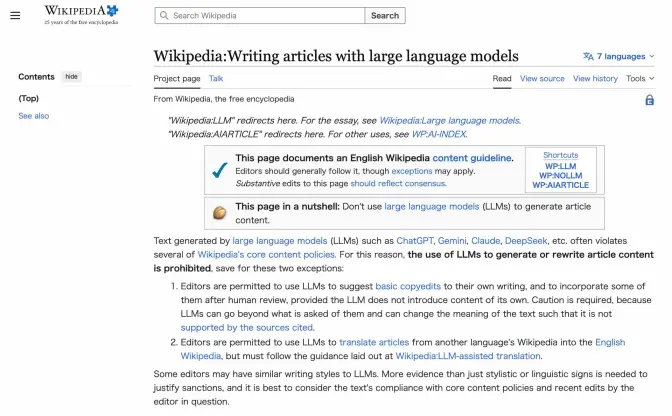Open the hamburger main menu
Viewport: 672px width, 416px height.
pos(15,16)
